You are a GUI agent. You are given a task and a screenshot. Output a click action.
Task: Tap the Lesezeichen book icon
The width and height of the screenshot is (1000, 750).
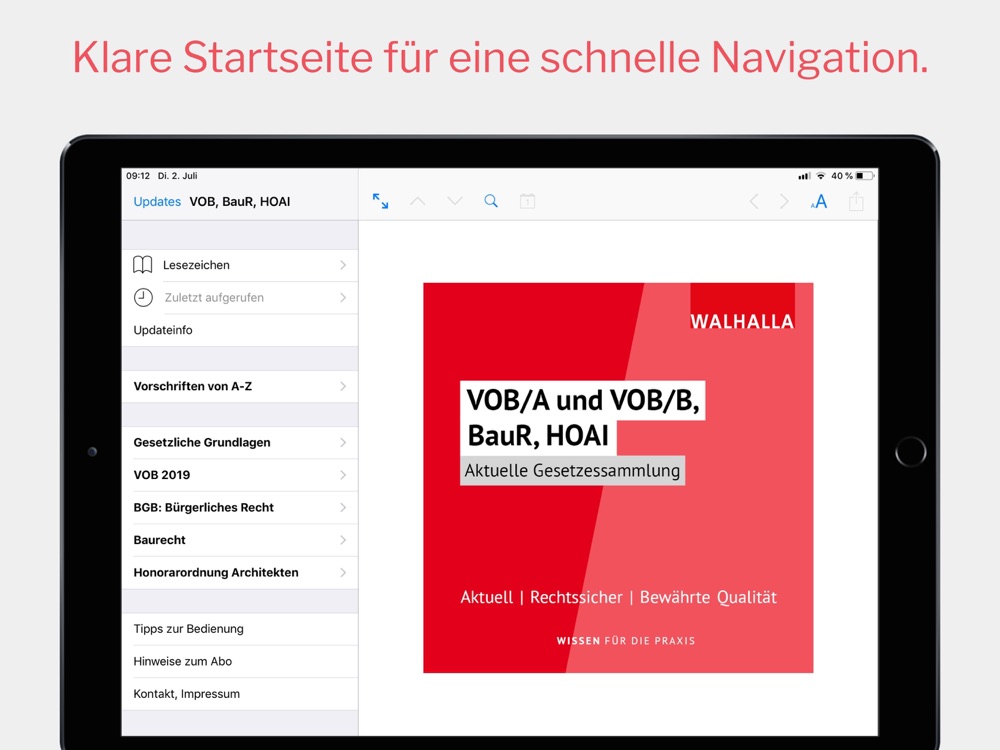[x=143, y=265]
